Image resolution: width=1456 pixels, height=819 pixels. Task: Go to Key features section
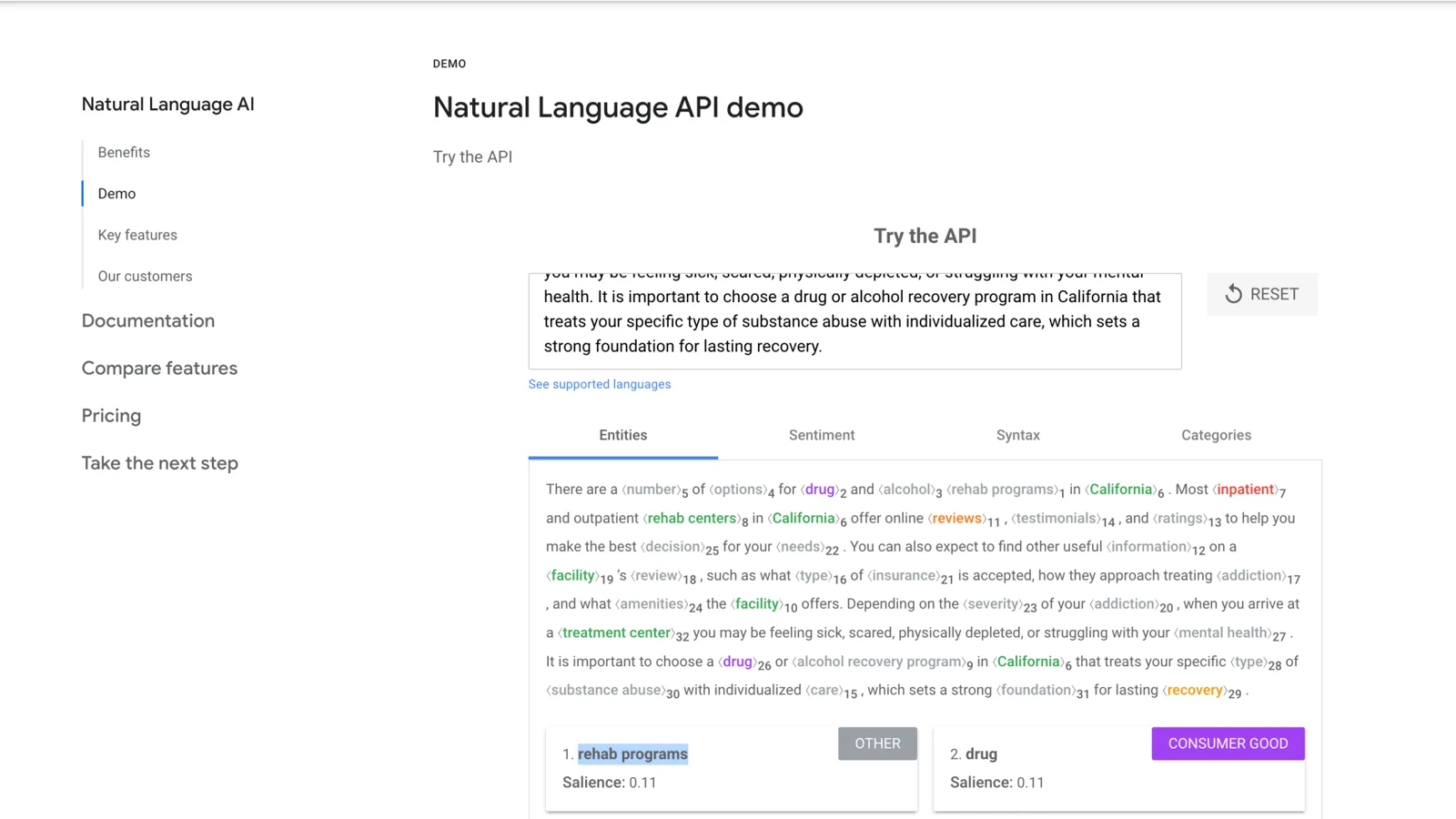click(137, 235)
